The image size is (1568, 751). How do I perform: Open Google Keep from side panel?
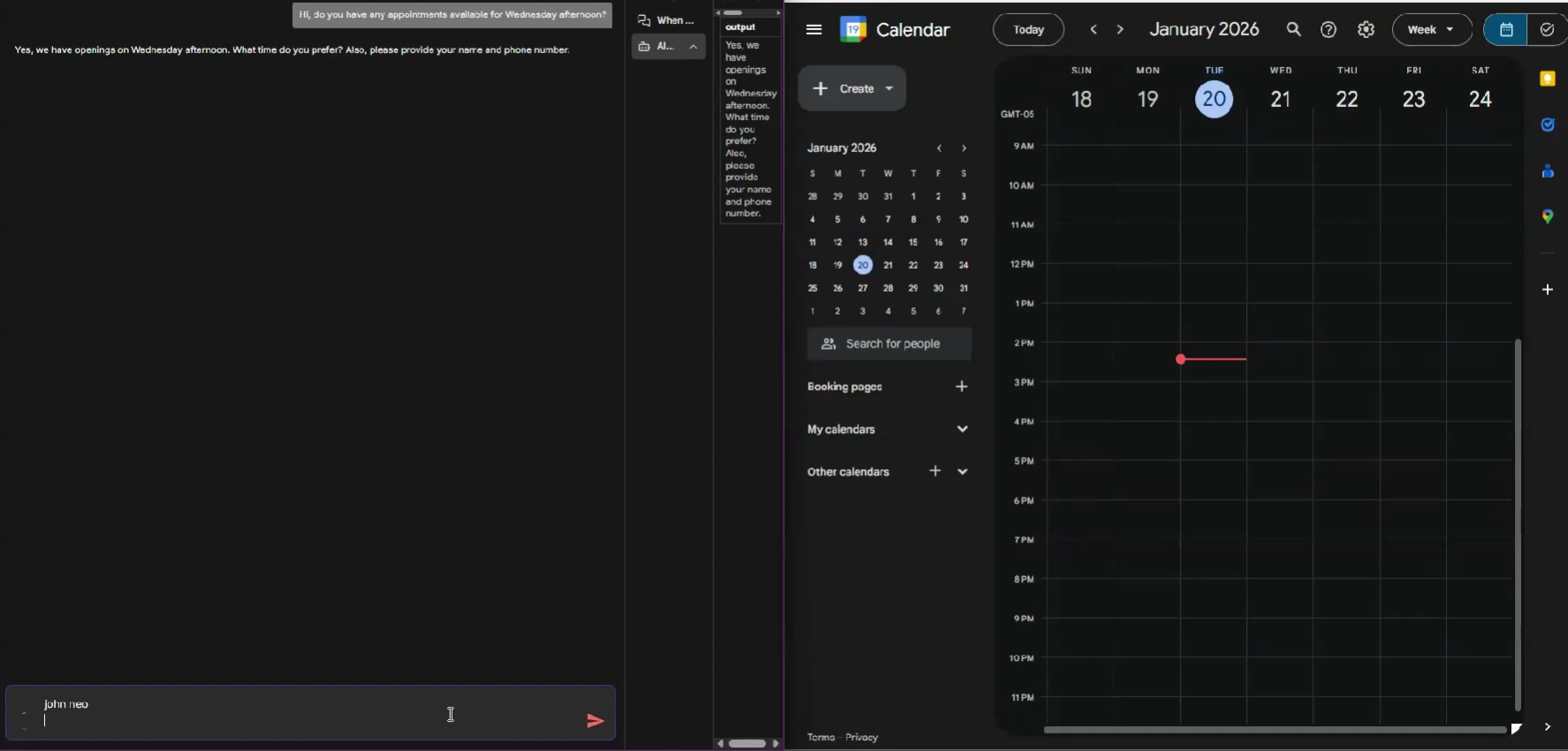[x=1547, y=79]
